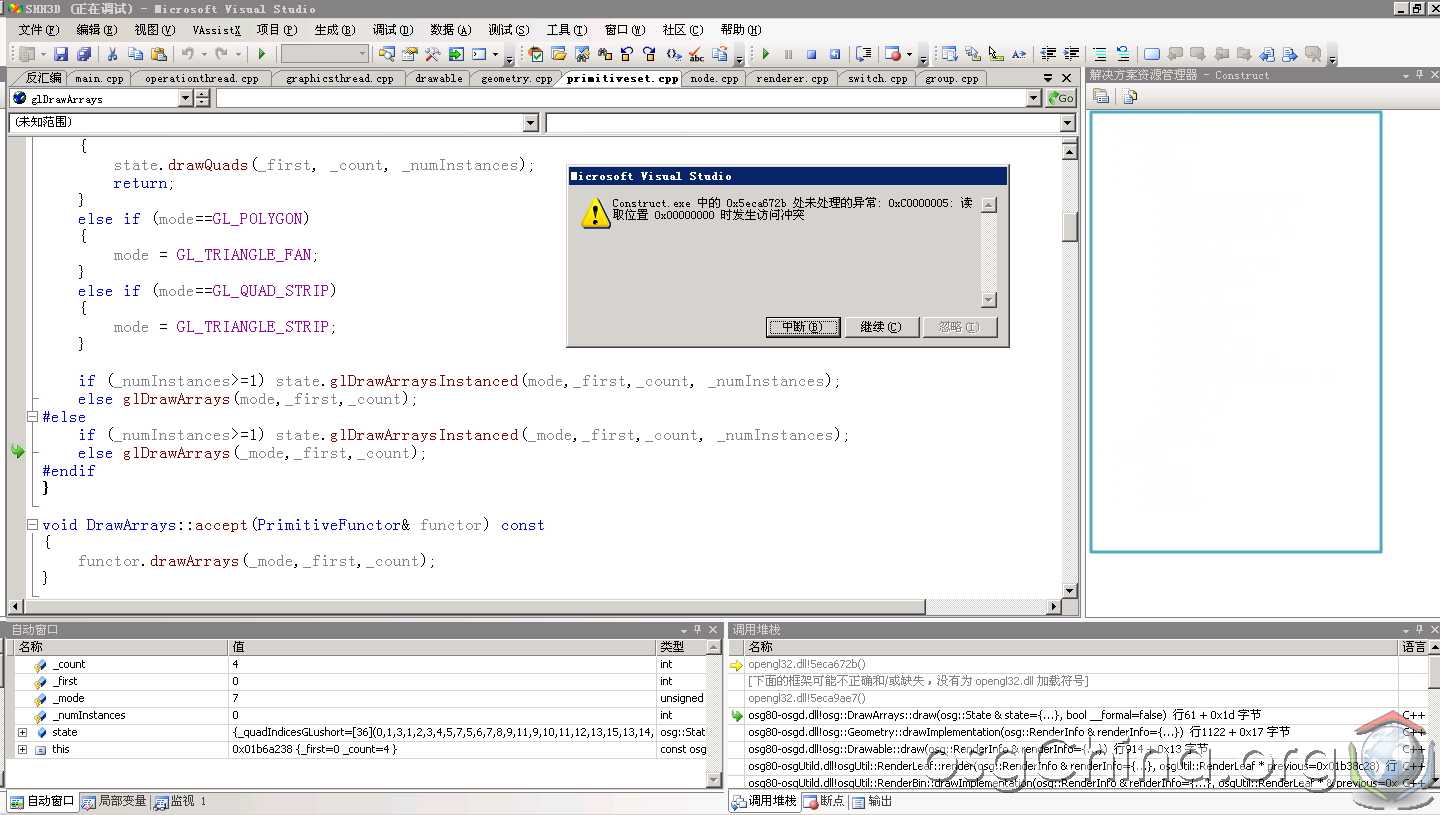Image resolution: width=1440 pixels, height=815 pixels.
Task: Click the Solution Explorer properties icon
Action: coord(1101,96)
